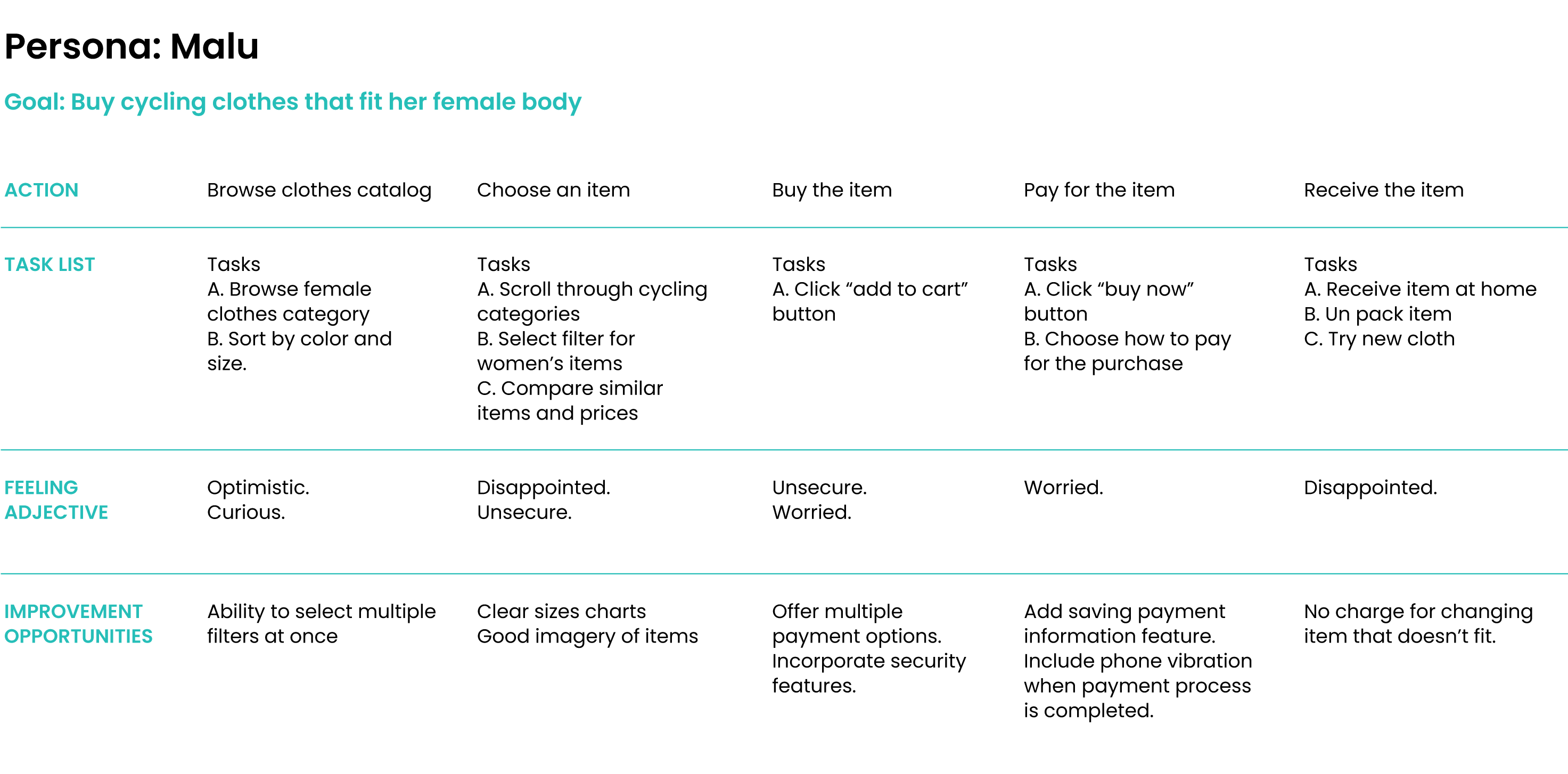Select the "Compare similar items and prices" task
The width and height of the screenshot is (1568, 774).
569,400
